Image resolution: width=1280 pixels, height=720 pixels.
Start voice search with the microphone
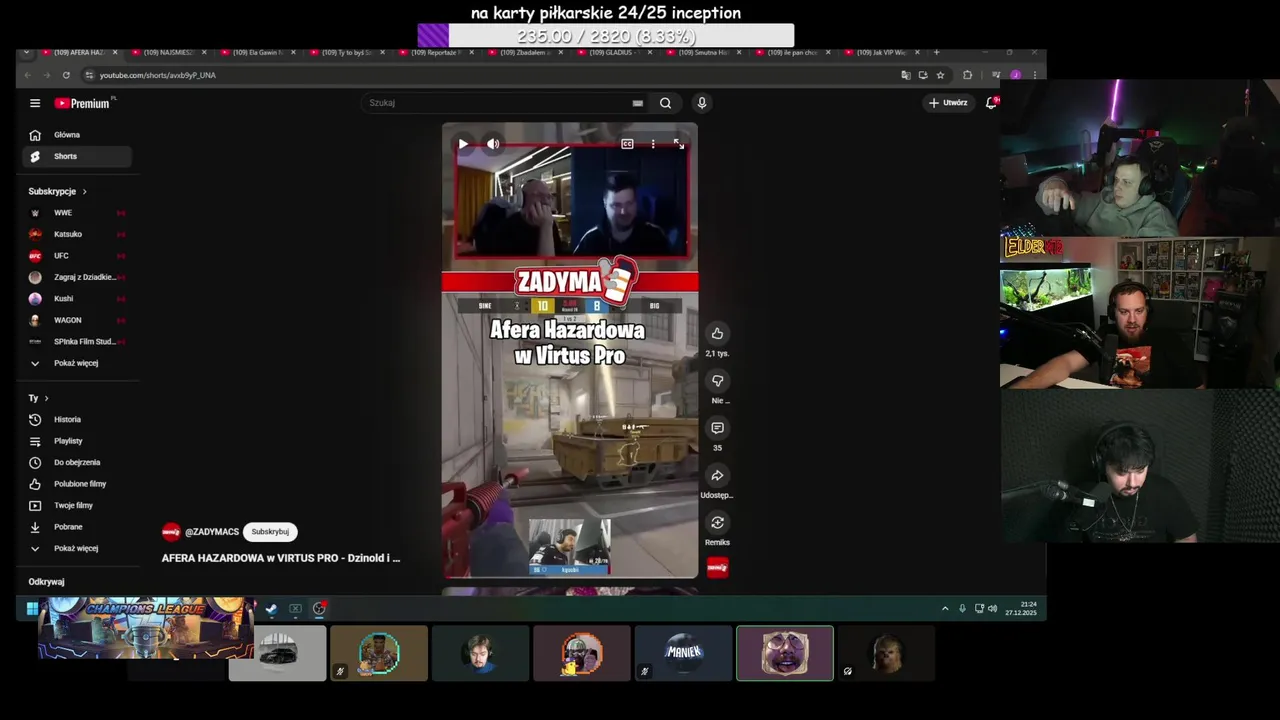tap(702, 103)
